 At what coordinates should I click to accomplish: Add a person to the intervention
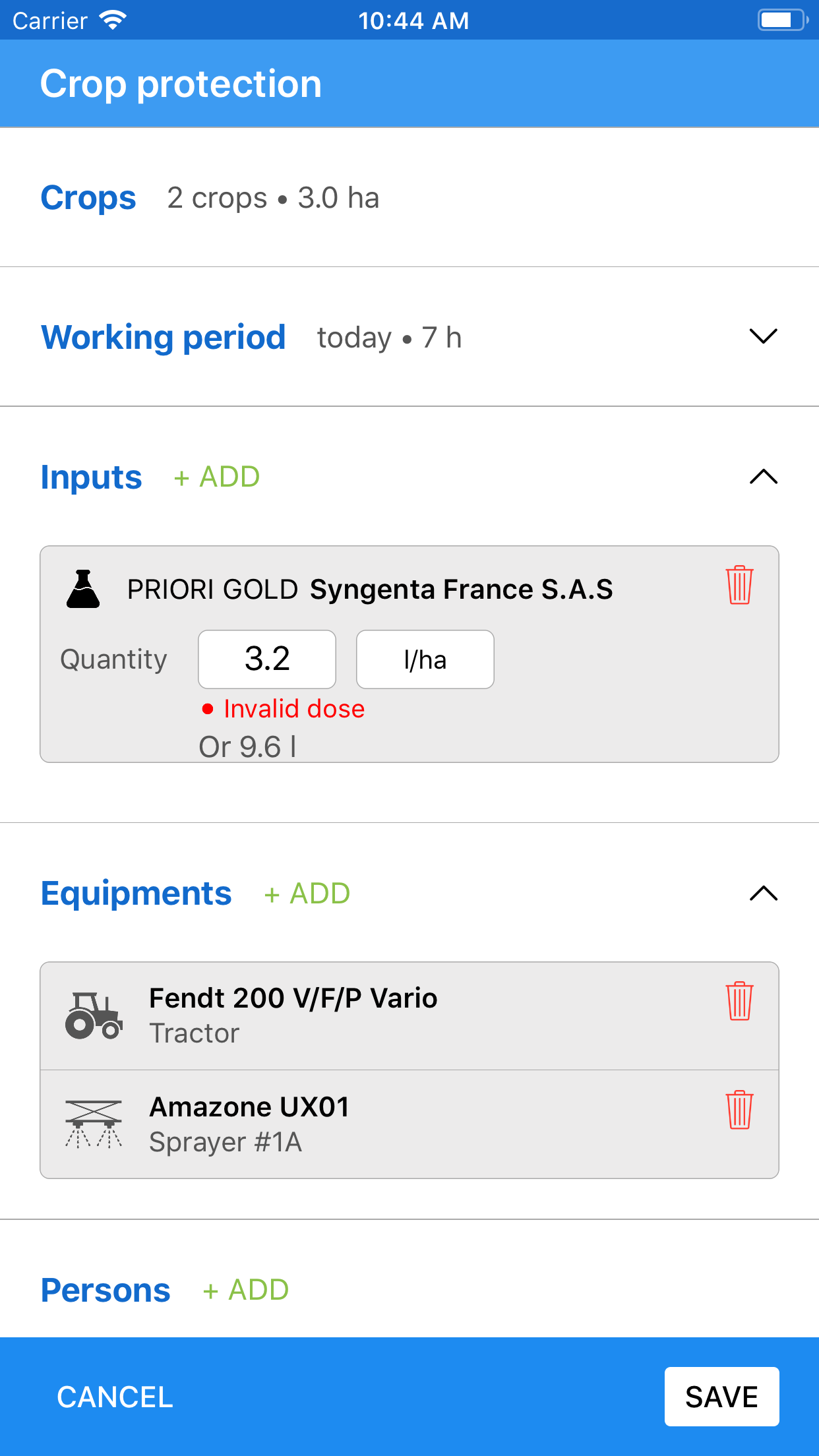(x=246, y=1290)
